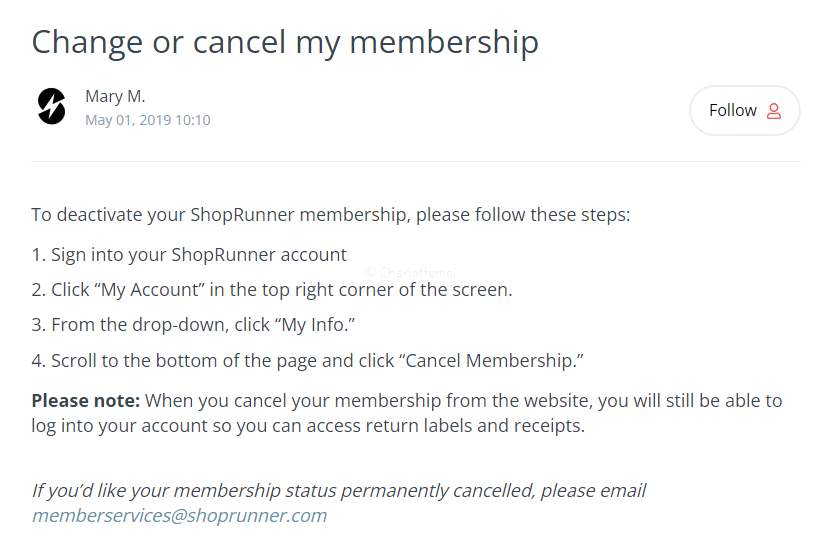This screenshot has width=822, height=549.
Task: Open the memberservices@shoprunner.com email link
Action: coord(179,515)
